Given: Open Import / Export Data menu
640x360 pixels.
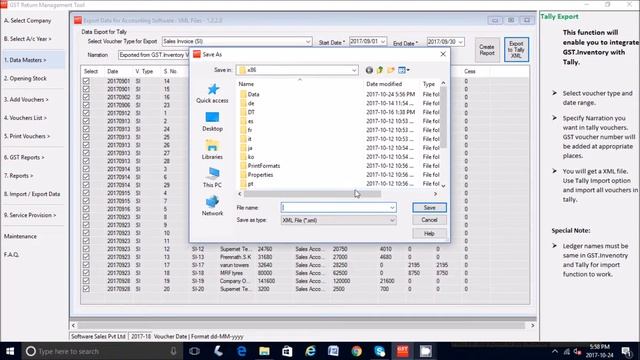Looking at the screenshot, I should click(32, 194).
